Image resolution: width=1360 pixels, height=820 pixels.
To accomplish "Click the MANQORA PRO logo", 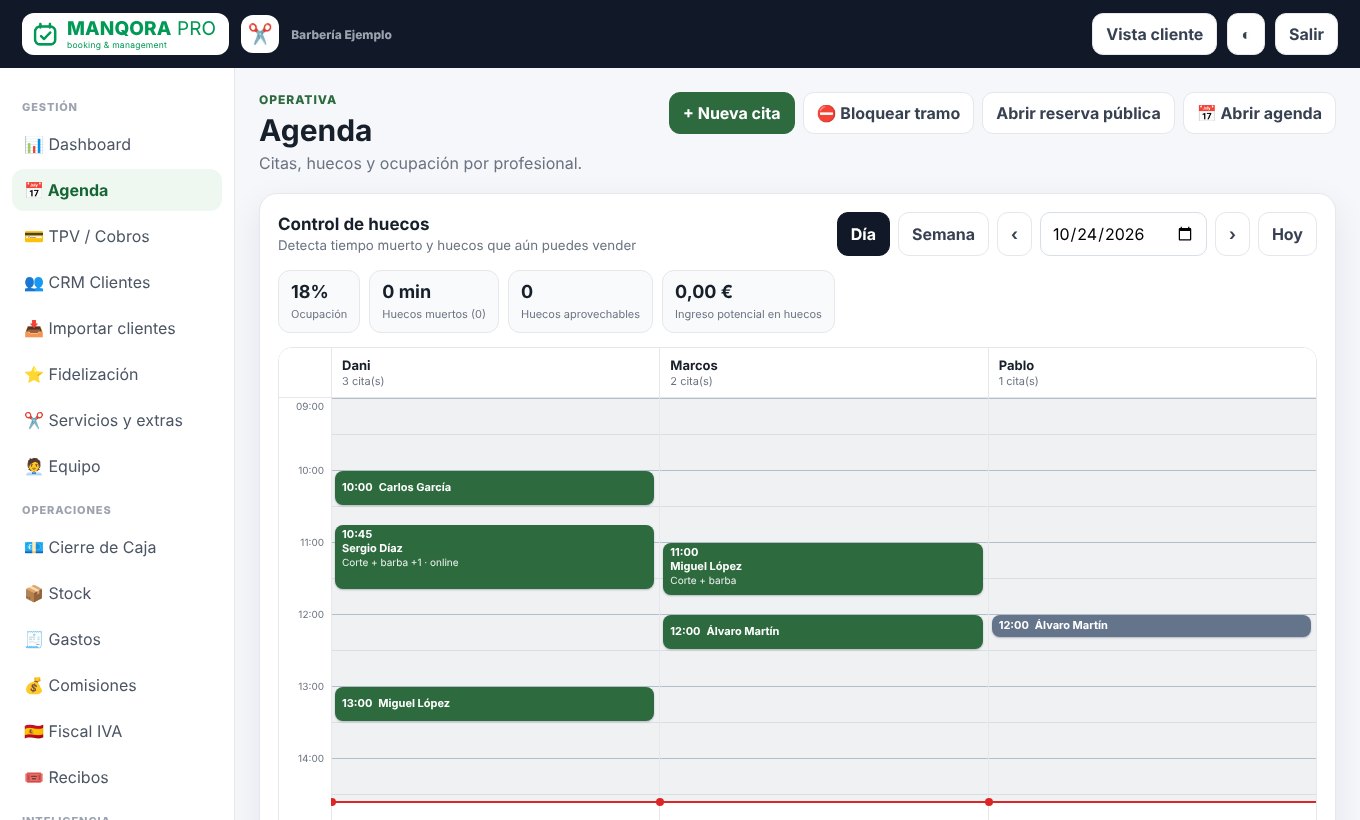I will point(125,34).
